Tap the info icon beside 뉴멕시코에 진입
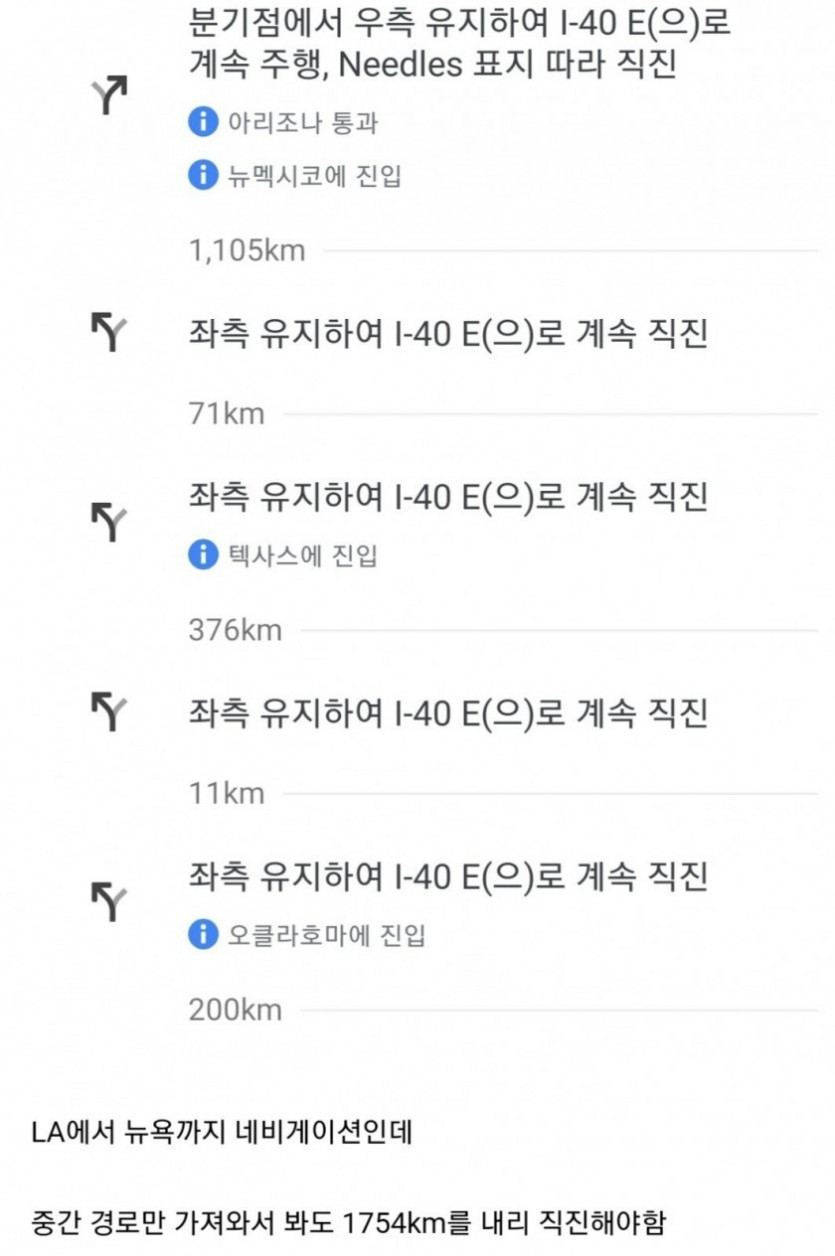Image resolution: width=835 pixels, height=1256 pixels. pos(203,176)
